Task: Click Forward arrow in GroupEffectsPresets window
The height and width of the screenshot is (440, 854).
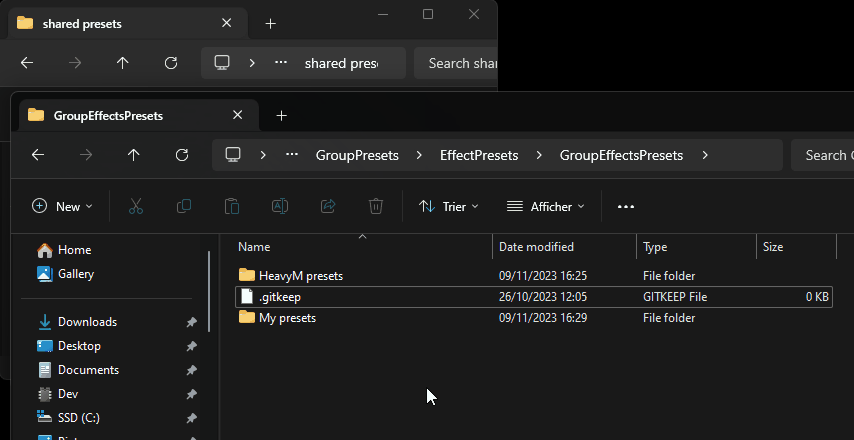Action: click(x=86, y=155)
